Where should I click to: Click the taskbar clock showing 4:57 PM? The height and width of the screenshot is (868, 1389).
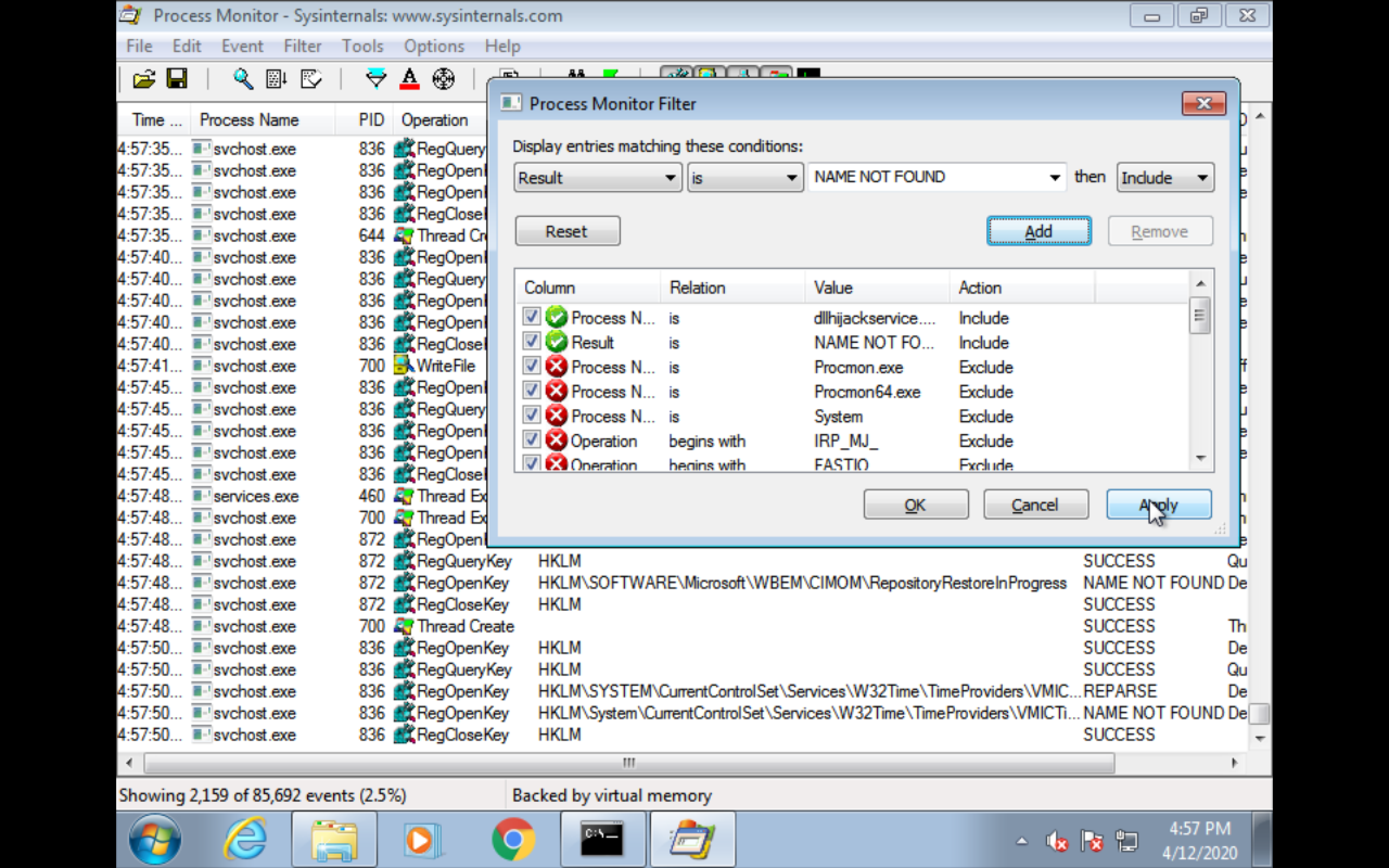click(x=1199, y=840)
